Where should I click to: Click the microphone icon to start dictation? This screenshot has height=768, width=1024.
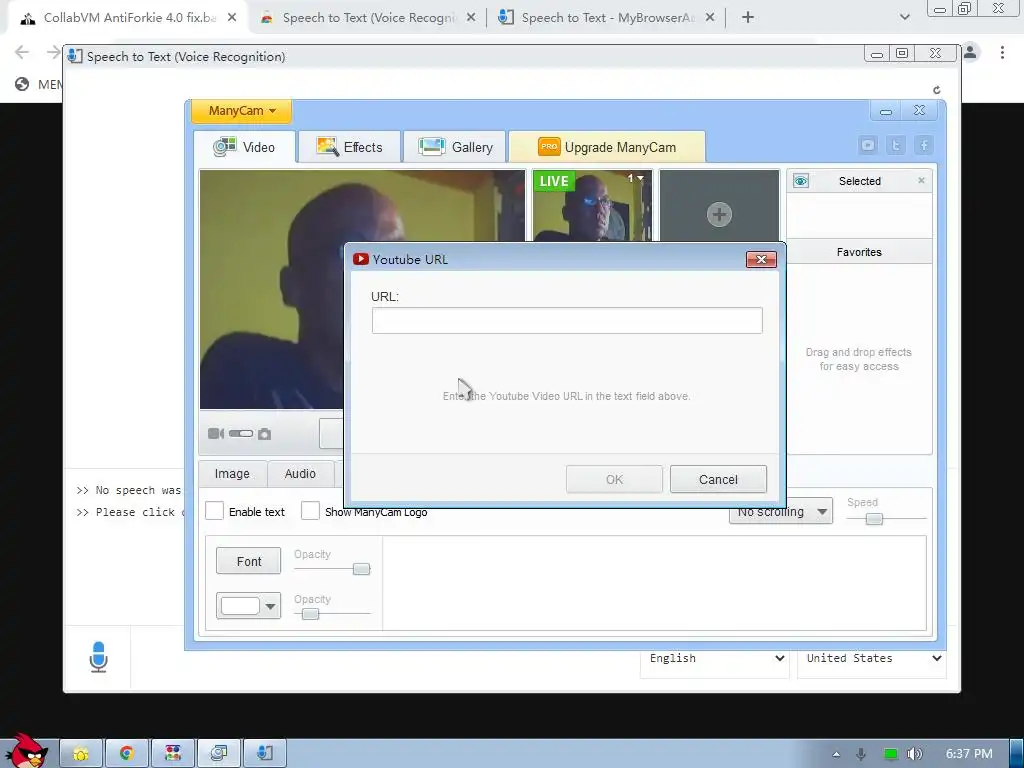[99, 657]
